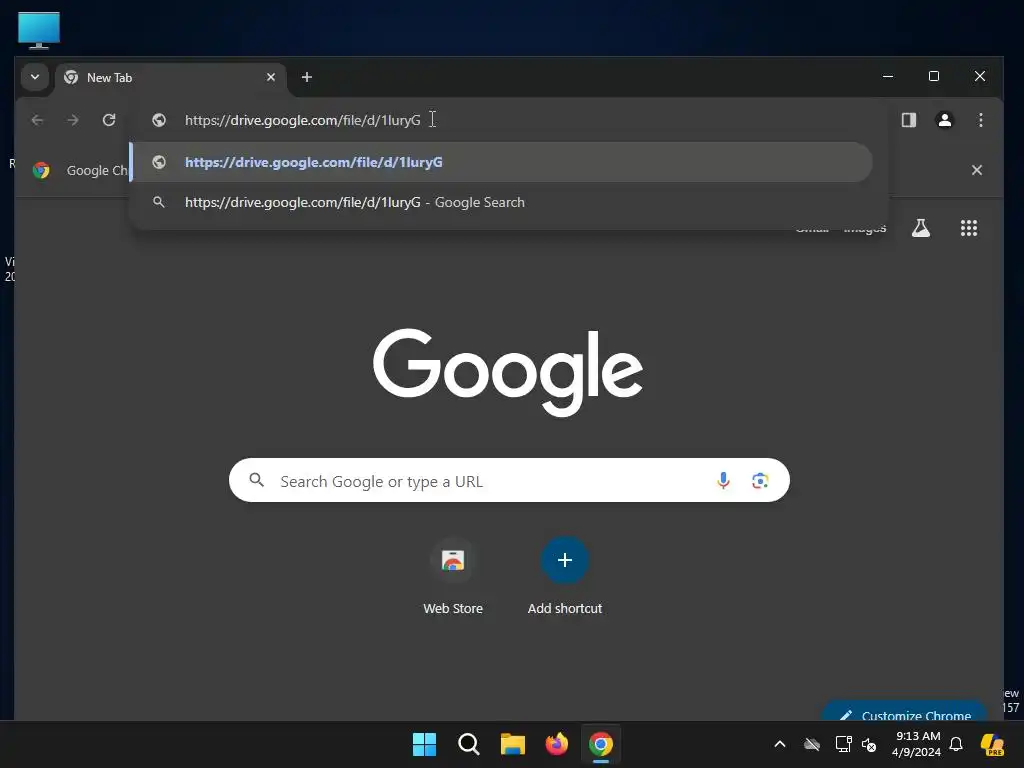Dismiss the Google Chrome info bar

[977, 170]
